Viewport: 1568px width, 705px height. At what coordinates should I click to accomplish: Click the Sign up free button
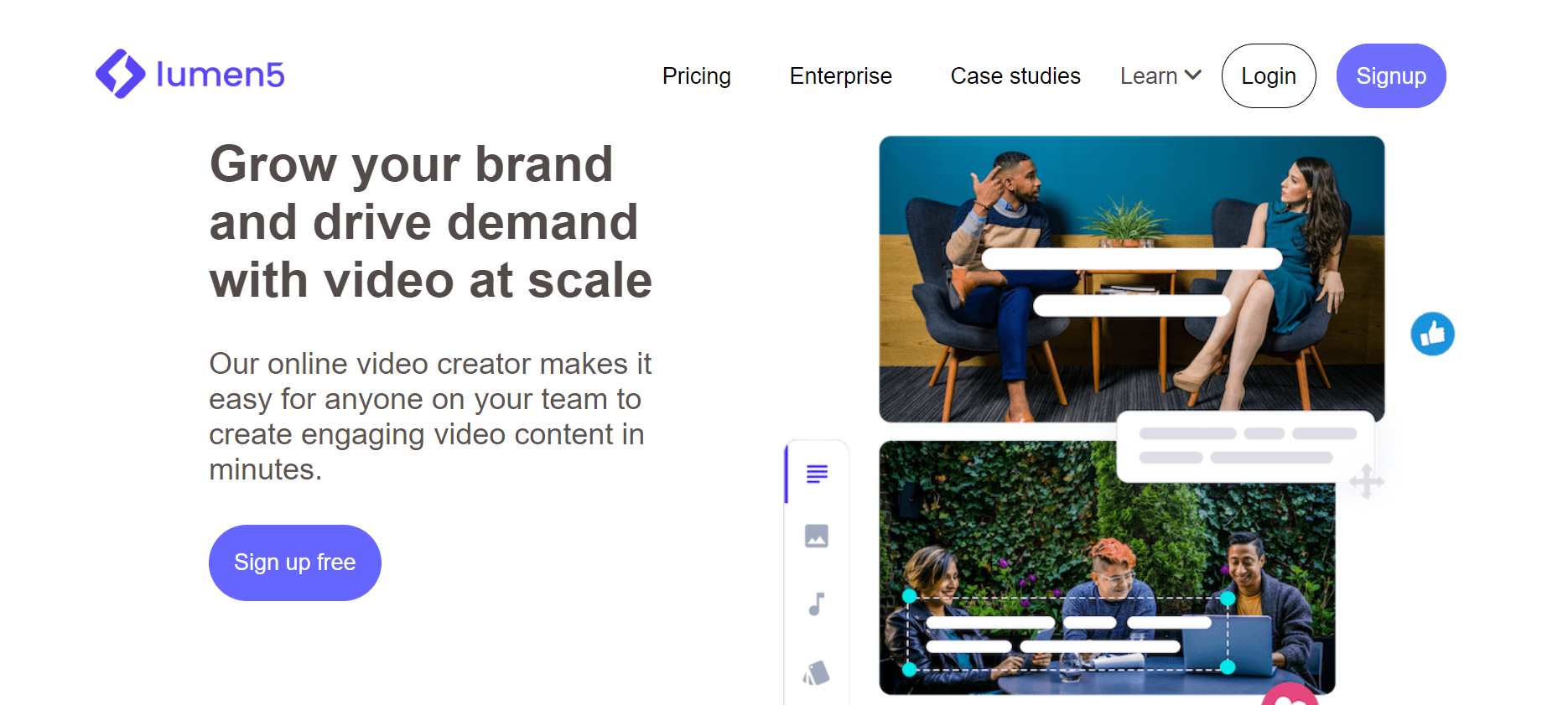pos(295,562)
